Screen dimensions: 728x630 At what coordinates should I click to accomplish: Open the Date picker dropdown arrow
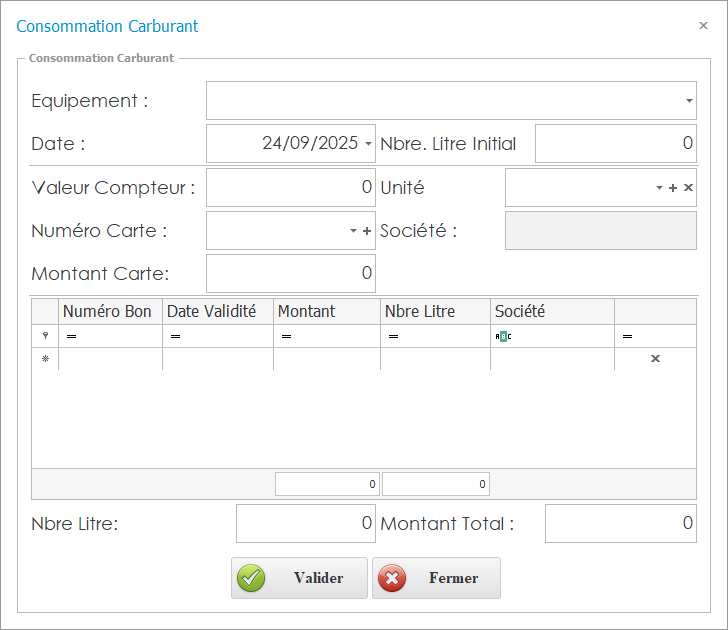[x=368, y=144]
